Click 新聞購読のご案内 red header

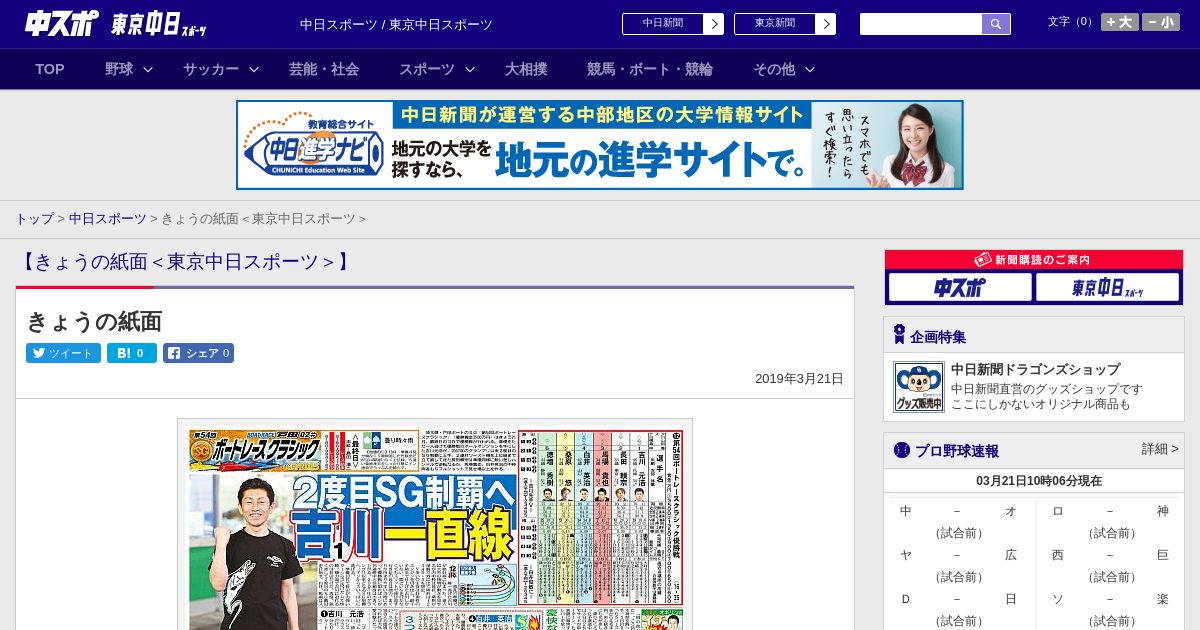[1034, 260]
